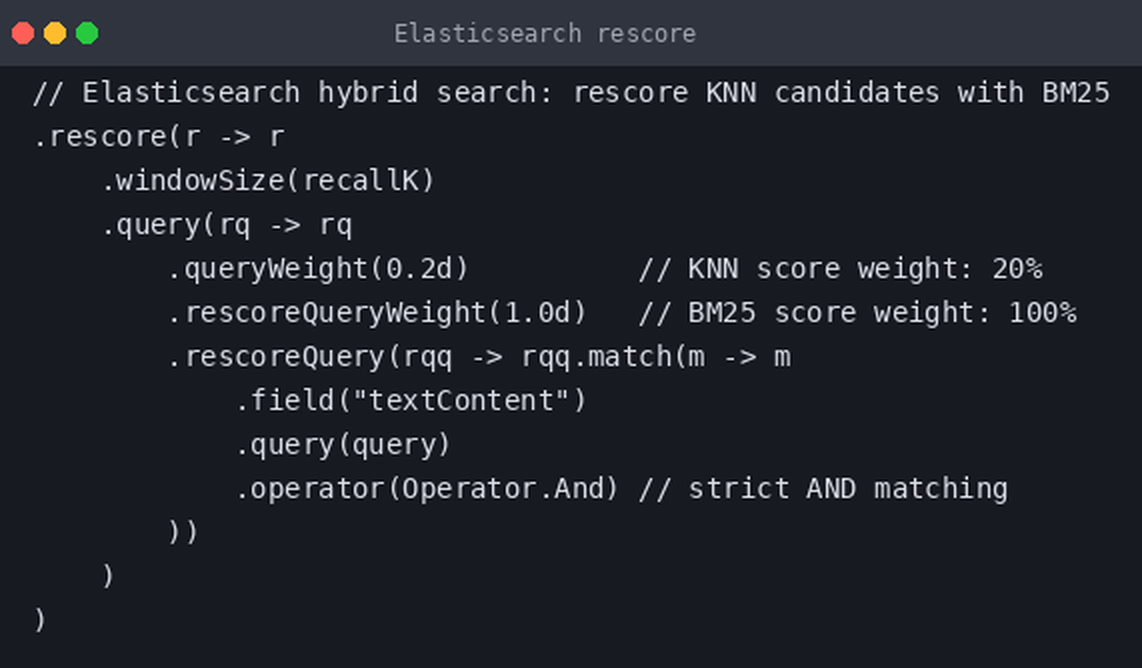This screenshot has width=1142, height=668.
Task: Click the final closing parenthesis line
Action: (39, 620)
